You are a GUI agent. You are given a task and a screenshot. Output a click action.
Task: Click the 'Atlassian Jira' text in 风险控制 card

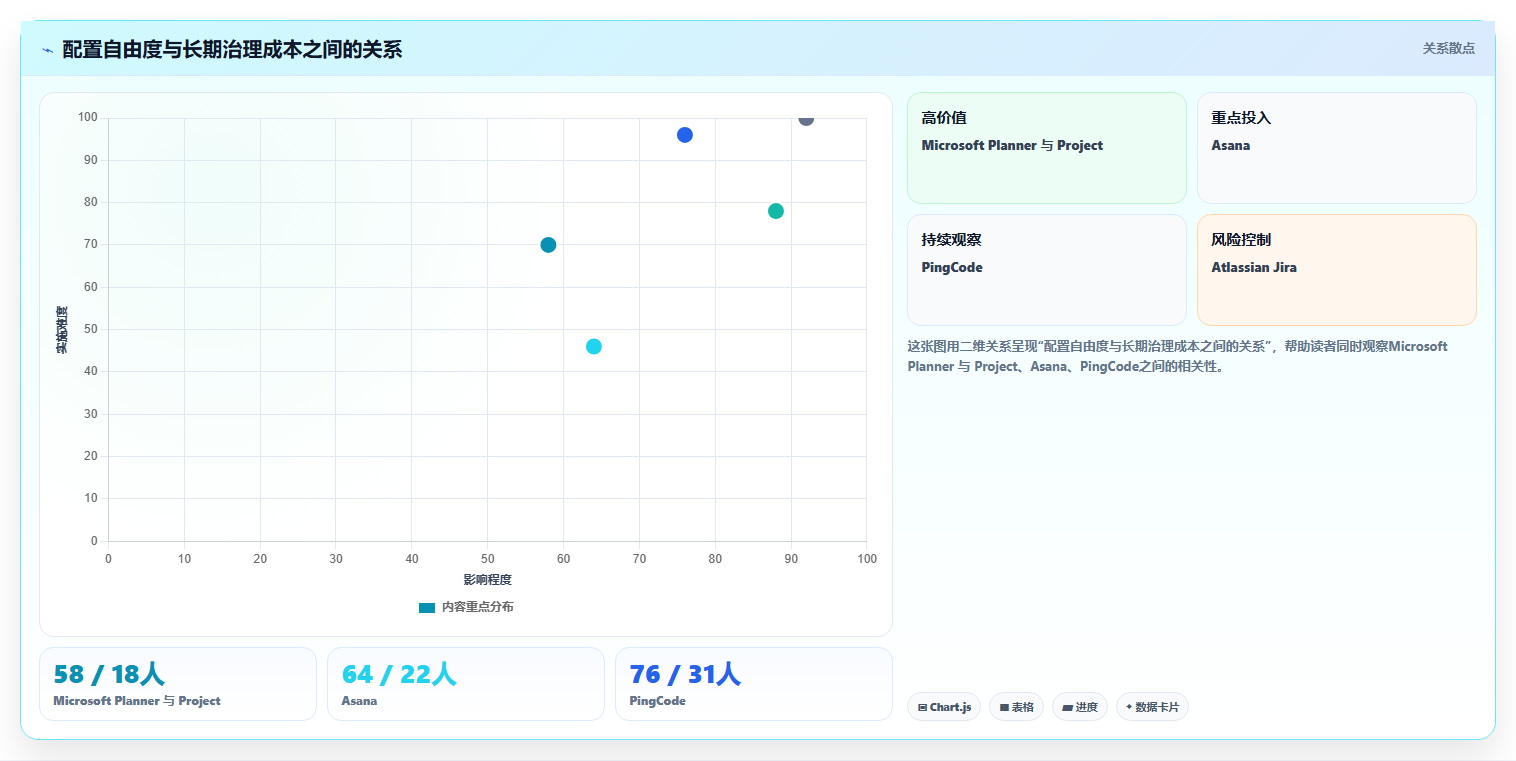1253,267
